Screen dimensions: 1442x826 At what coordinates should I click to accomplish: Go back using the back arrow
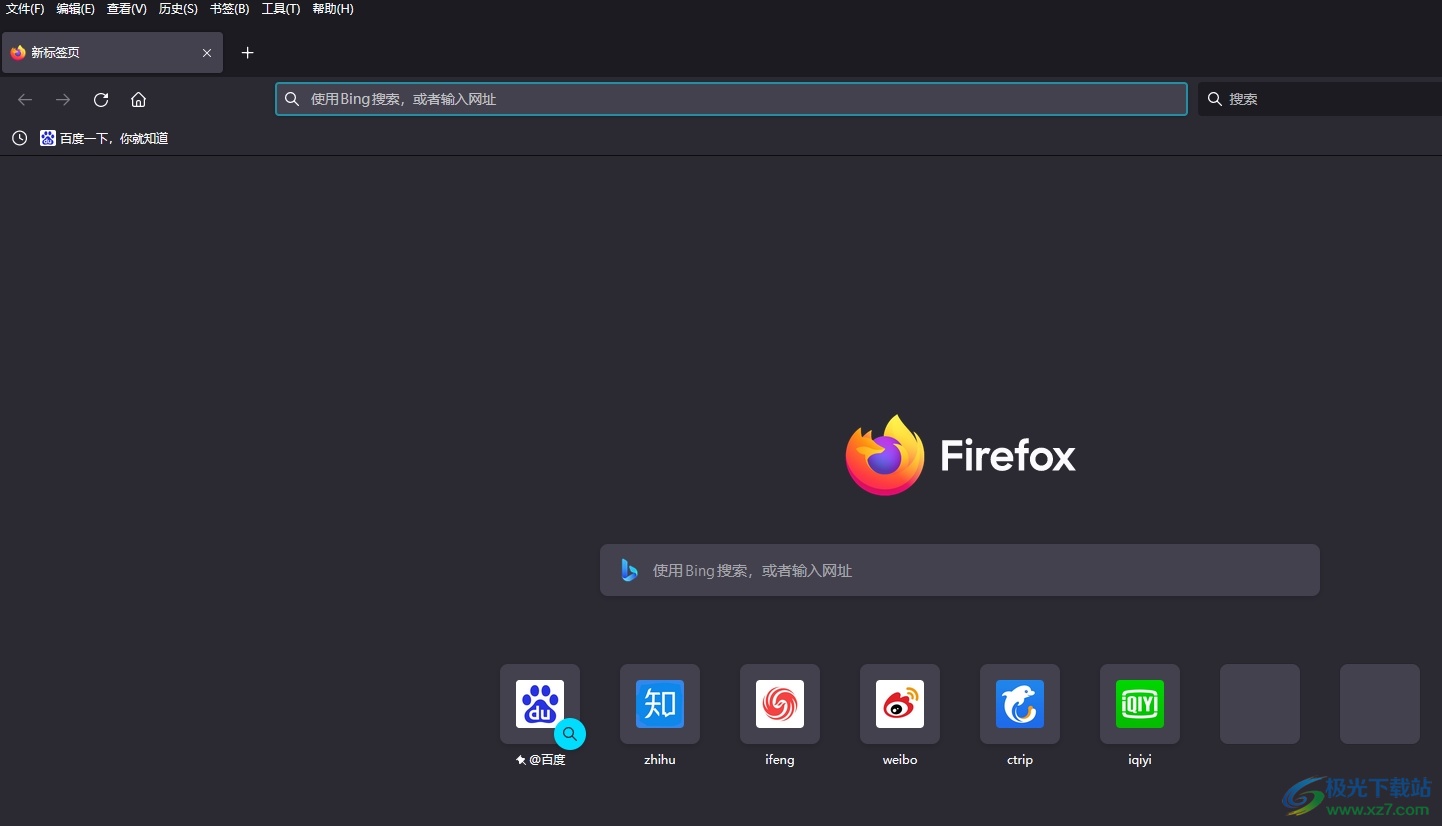[x=25, y=99]
